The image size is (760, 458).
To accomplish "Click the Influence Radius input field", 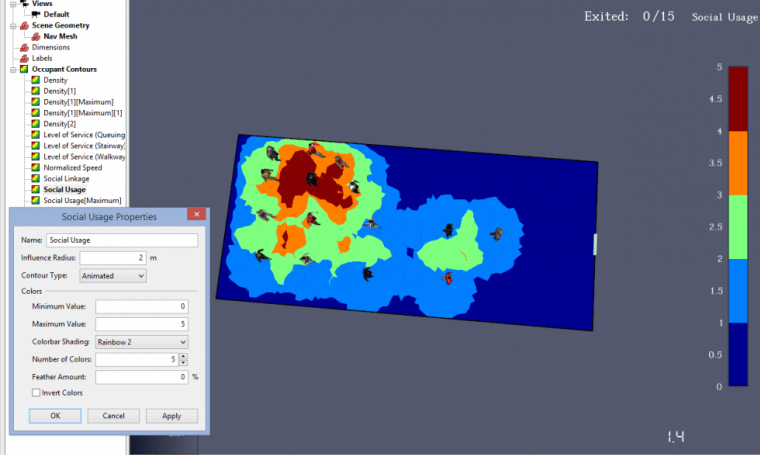I will [x=112, y=258].
